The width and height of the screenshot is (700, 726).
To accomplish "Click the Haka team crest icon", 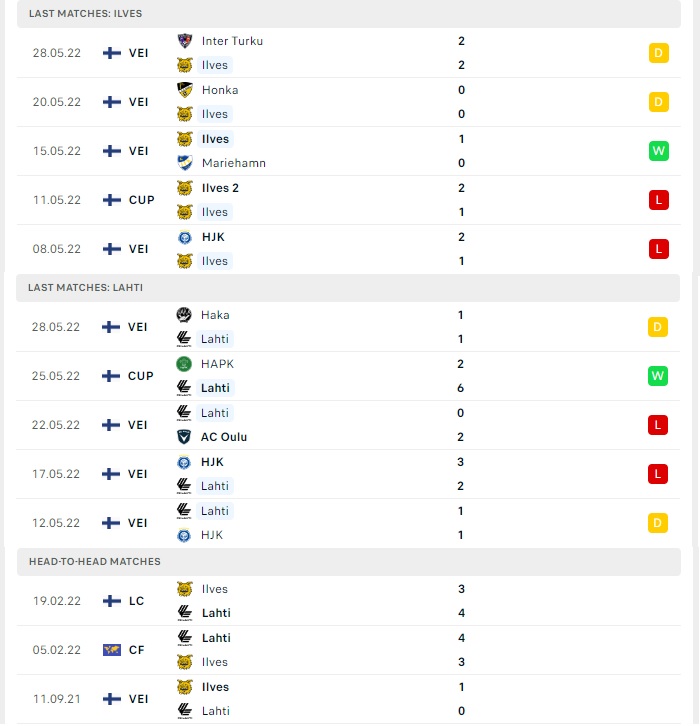I will [x=184, y=315].
